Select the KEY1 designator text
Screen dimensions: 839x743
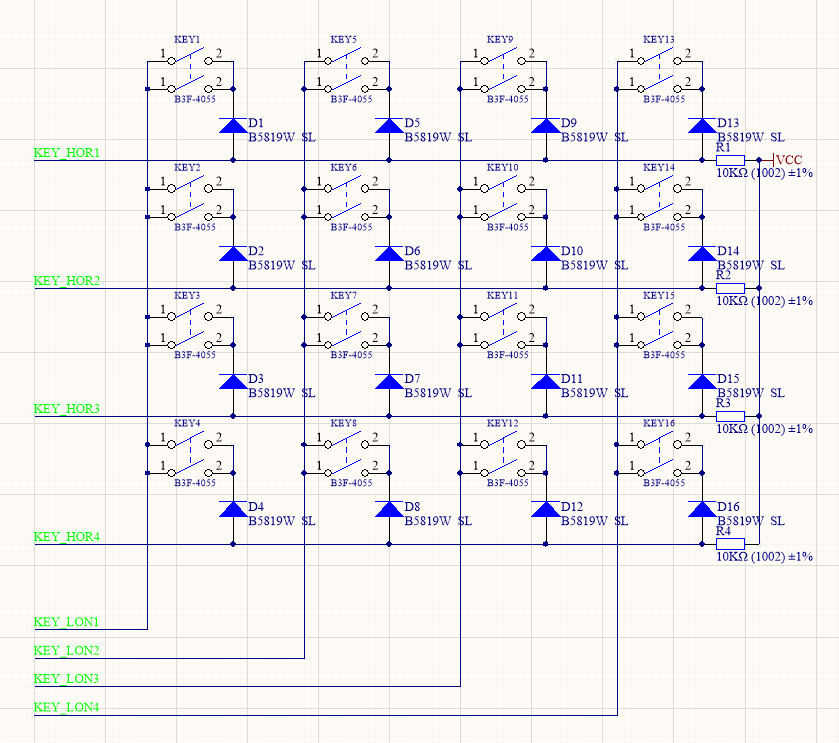point(187,40)
